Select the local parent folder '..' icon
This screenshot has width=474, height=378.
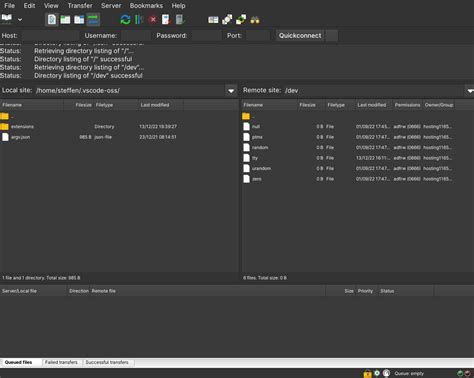[x=4, y=116]
